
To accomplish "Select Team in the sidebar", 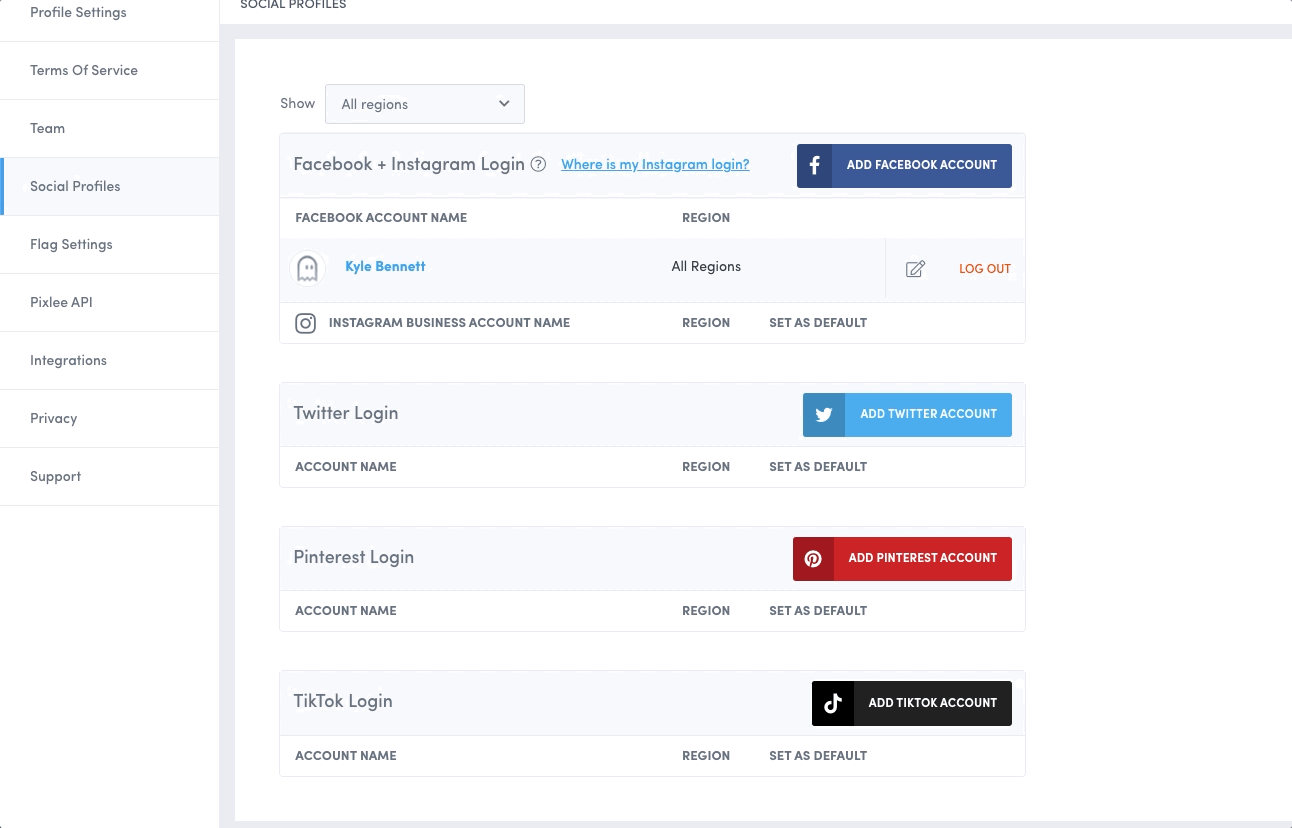I will [x=48, y=129].
